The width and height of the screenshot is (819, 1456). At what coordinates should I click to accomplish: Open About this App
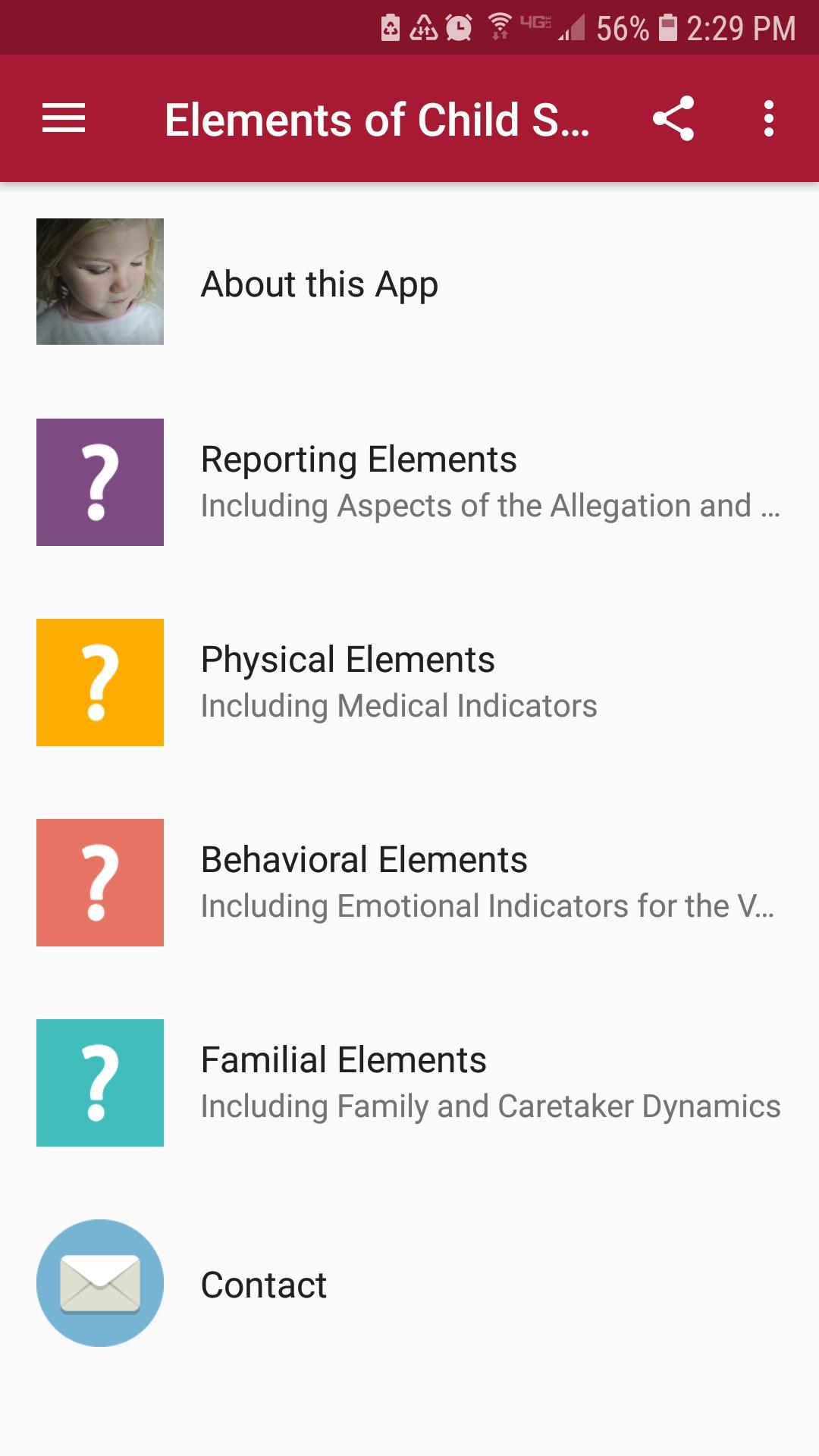pos(319,284)
